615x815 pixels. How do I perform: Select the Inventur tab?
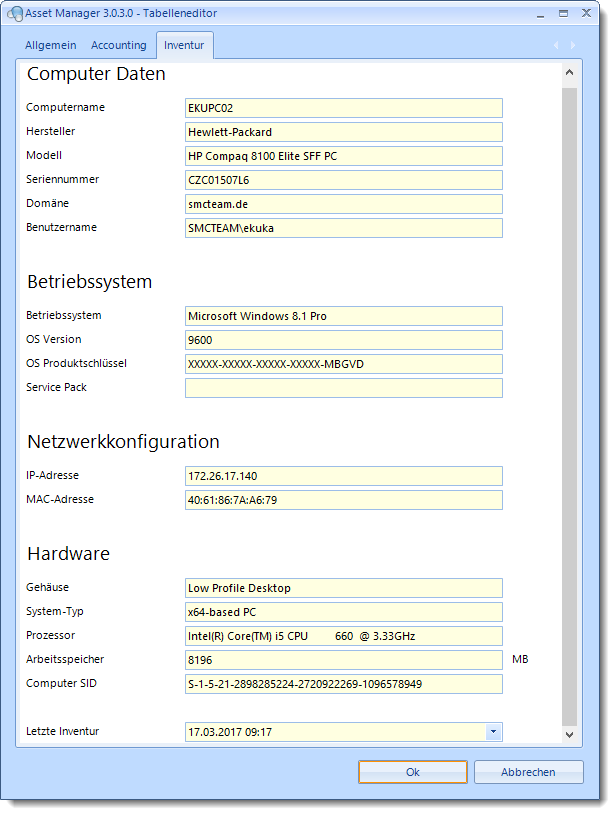point(184,45)
